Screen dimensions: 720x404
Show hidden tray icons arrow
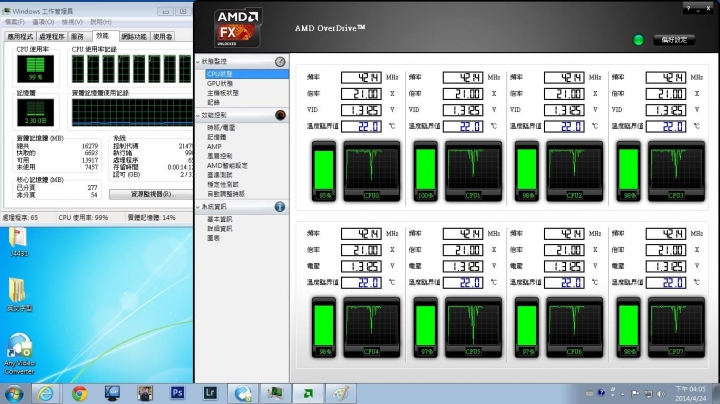623,394
